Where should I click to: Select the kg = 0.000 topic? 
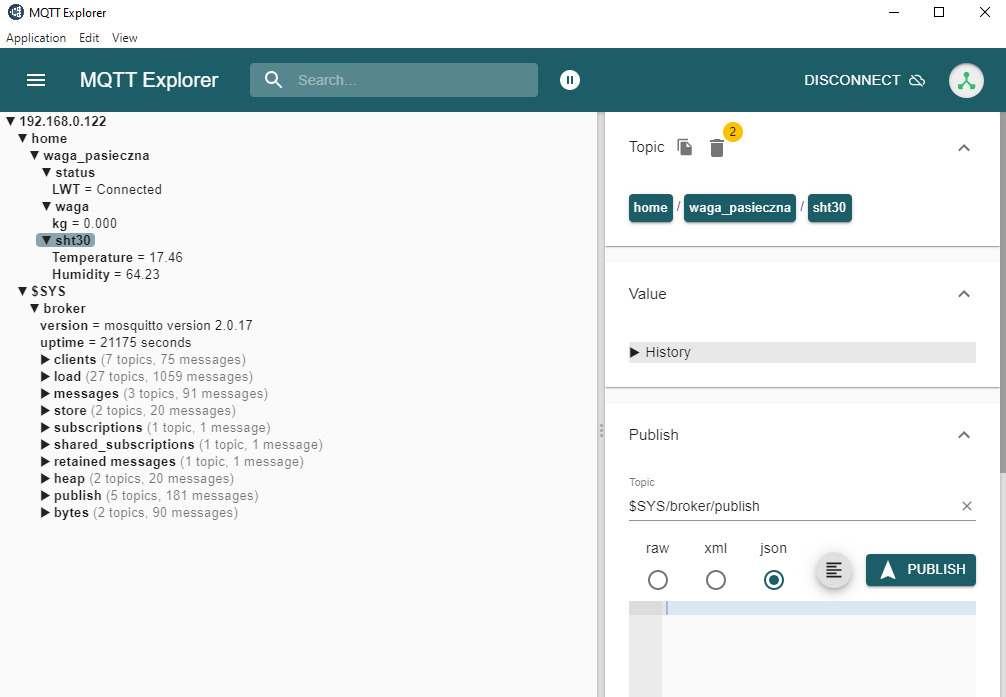point(84,223)
